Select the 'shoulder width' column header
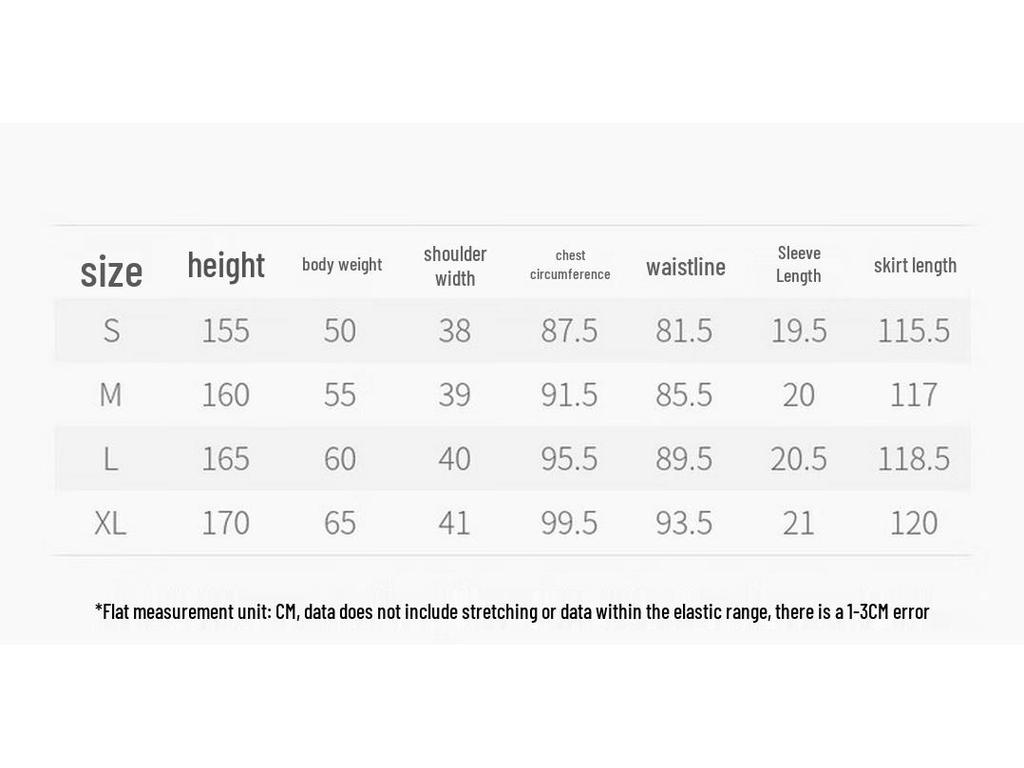Image resolution: width=1024 pixels, height=768 pixels. tap(455, 266)
